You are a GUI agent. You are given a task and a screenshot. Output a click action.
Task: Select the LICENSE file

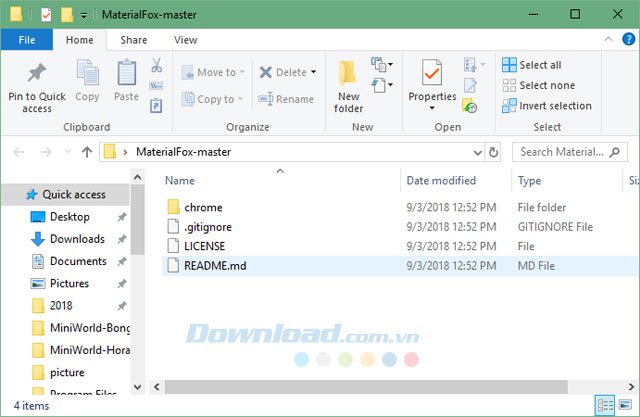point(400,246)
